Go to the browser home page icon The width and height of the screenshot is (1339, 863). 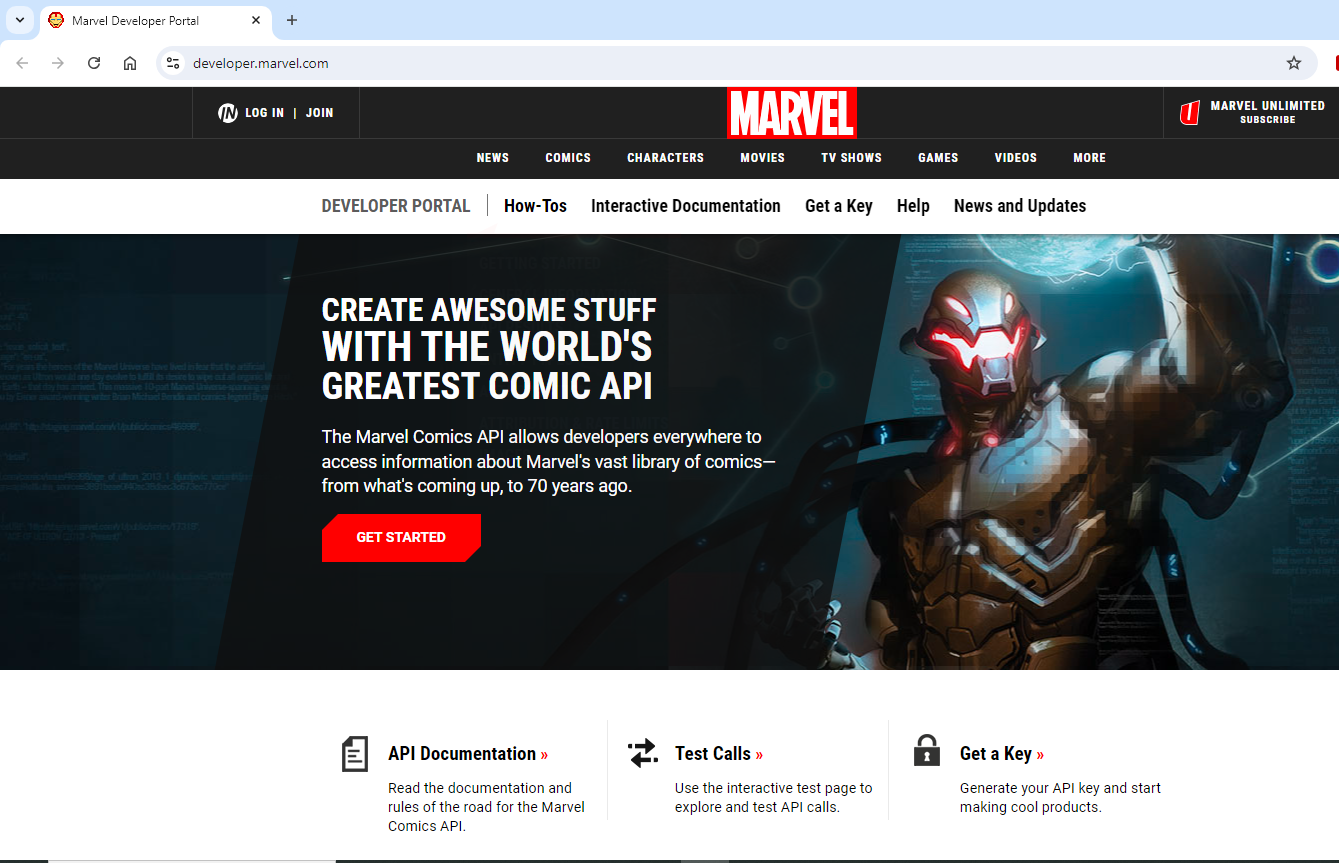(x=130, y=63)
